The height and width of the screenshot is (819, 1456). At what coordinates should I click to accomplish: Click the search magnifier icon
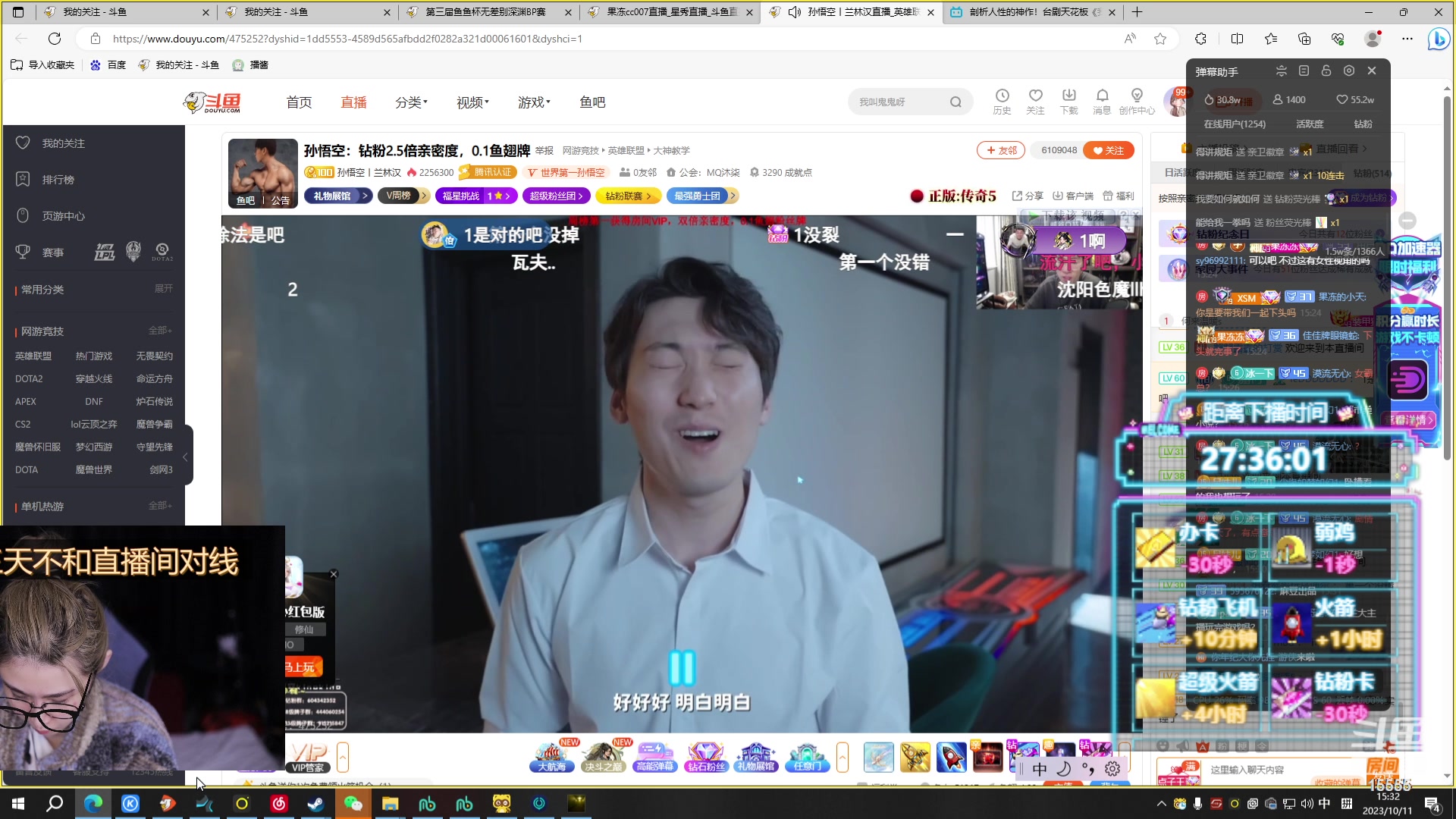click(x=955, y=102)
